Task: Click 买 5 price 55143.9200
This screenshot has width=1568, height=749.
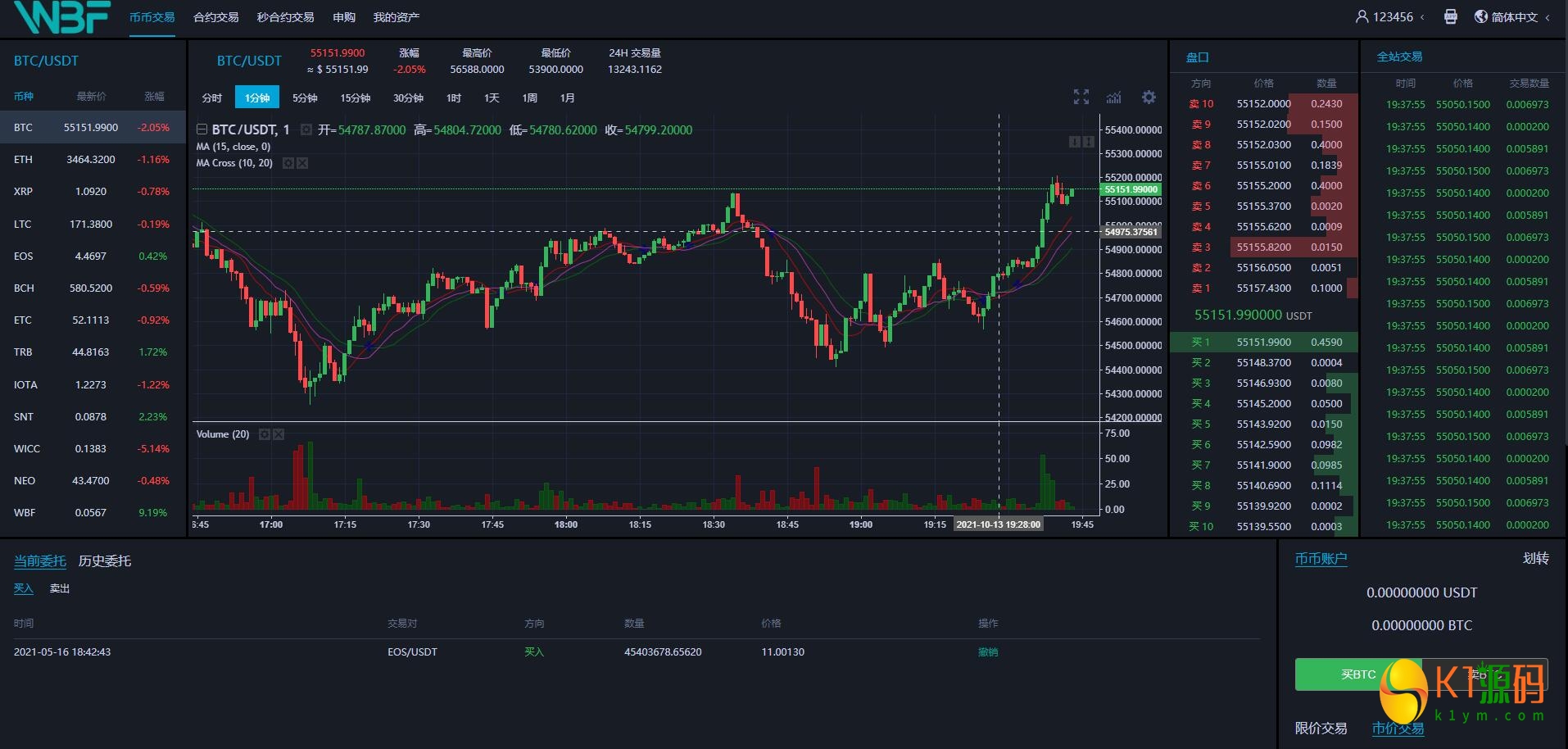Action: point(1264,424)
